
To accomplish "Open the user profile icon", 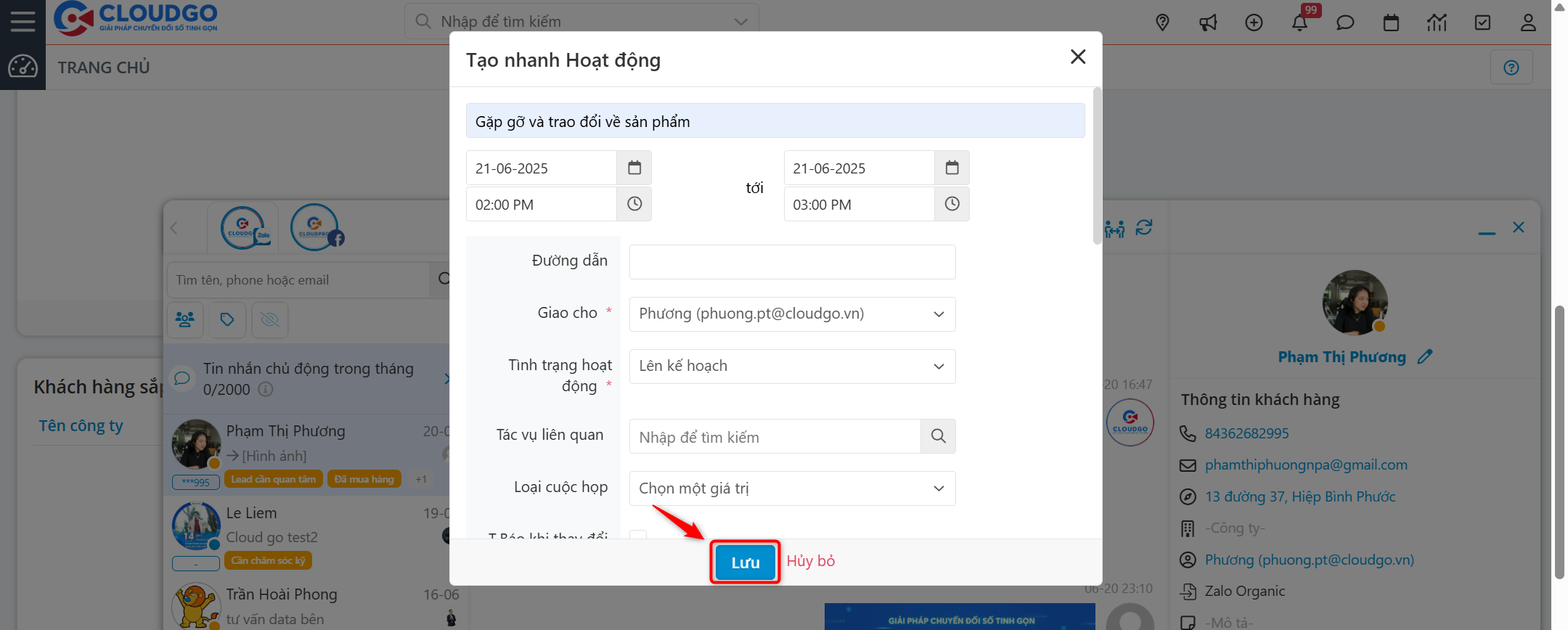I will click(x=1528, y=22).
